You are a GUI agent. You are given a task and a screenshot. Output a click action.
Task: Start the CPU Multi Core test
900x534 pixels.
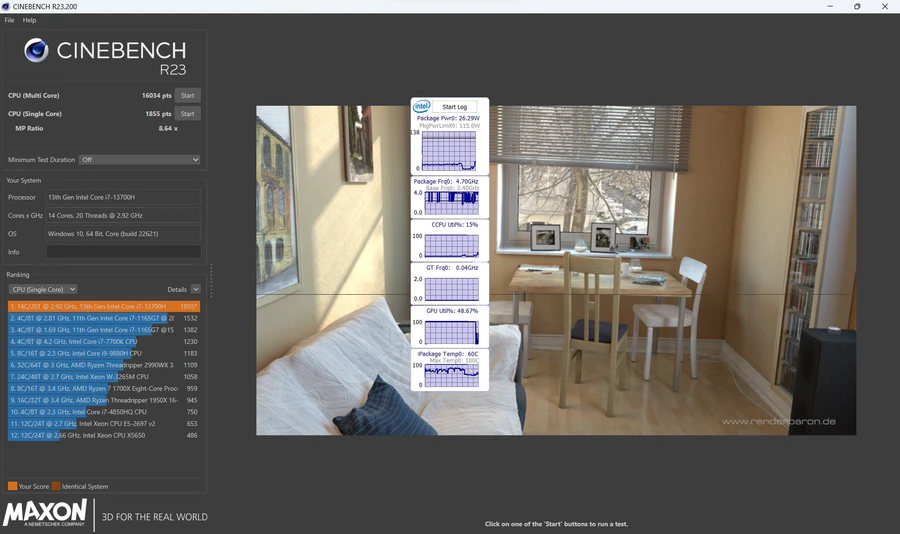tap(188, 95)
